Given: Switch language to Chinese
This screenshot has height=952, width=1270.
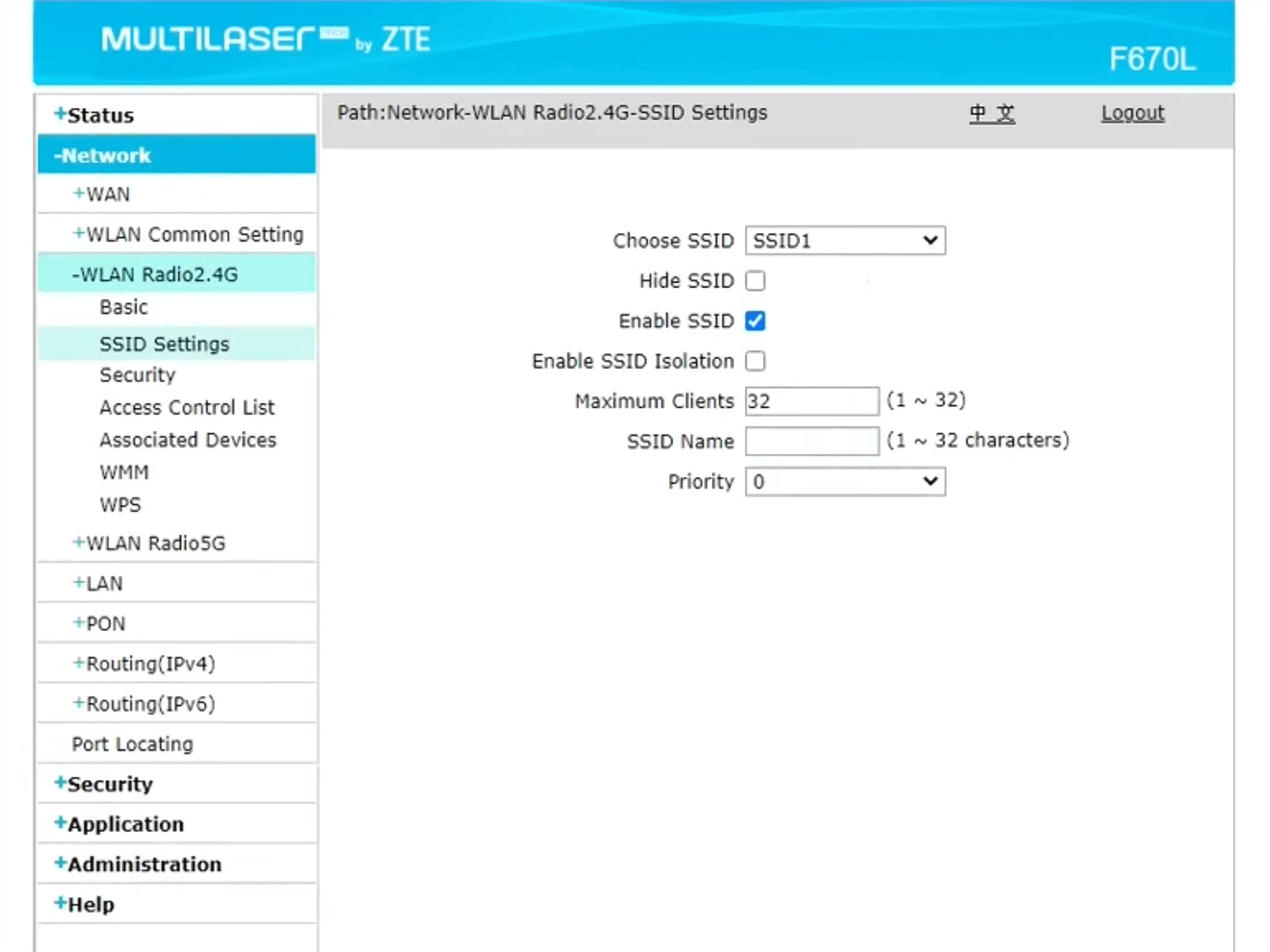Looking at the screenshot, I should (x=991, y=113).
